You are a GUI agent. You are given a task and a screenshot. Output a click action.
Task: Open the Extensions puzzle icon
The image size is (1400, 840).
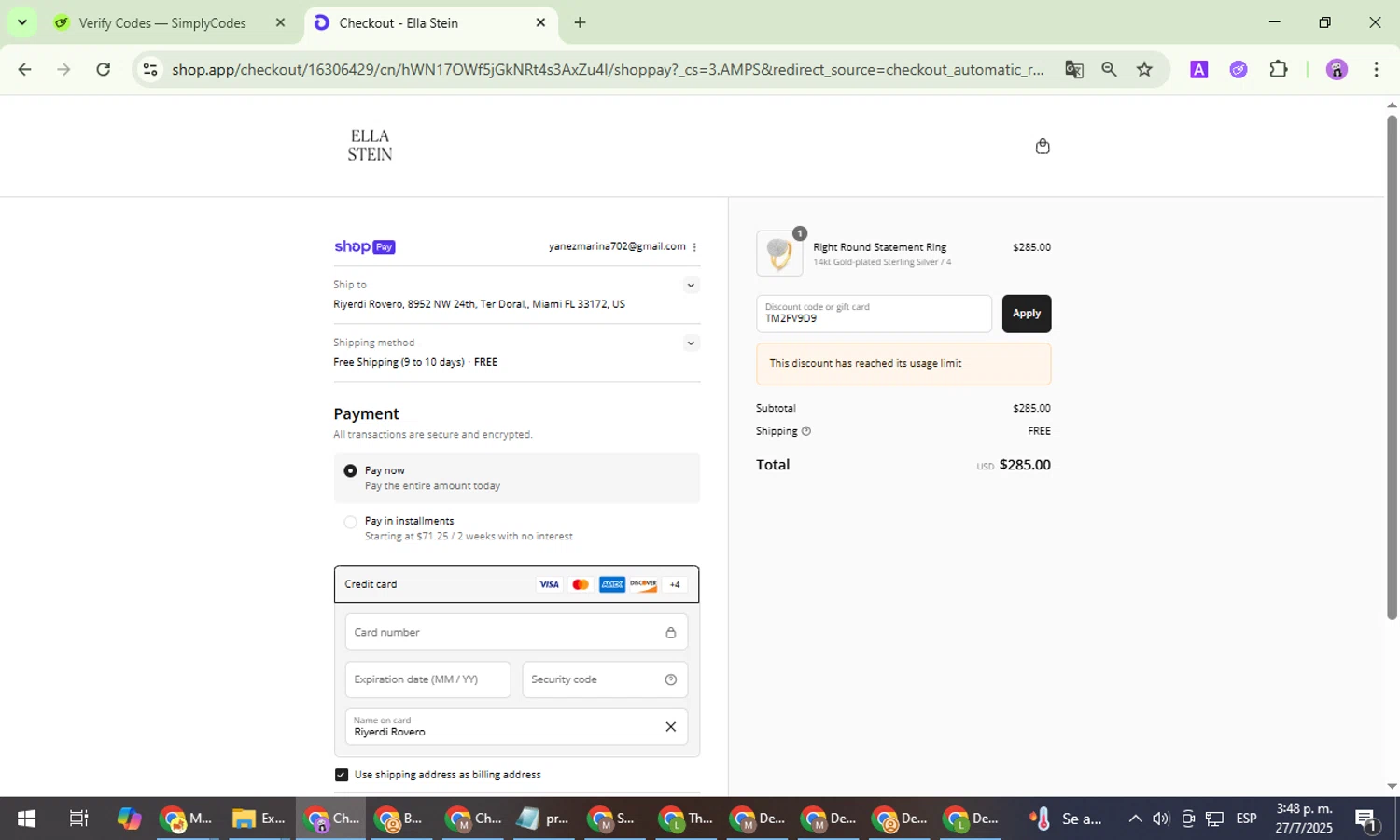pyautogui.click(x=1279, y=69)
